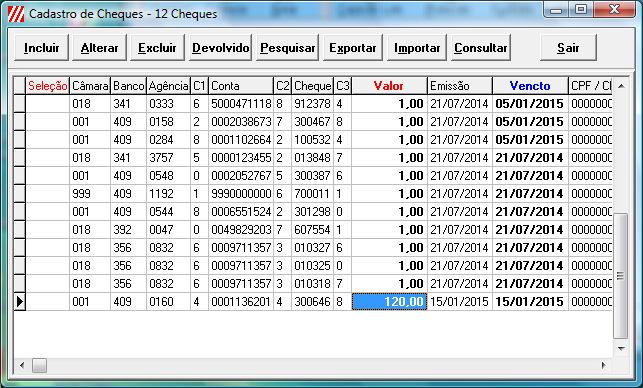Click agência 3757 cell

pos(168,158)
